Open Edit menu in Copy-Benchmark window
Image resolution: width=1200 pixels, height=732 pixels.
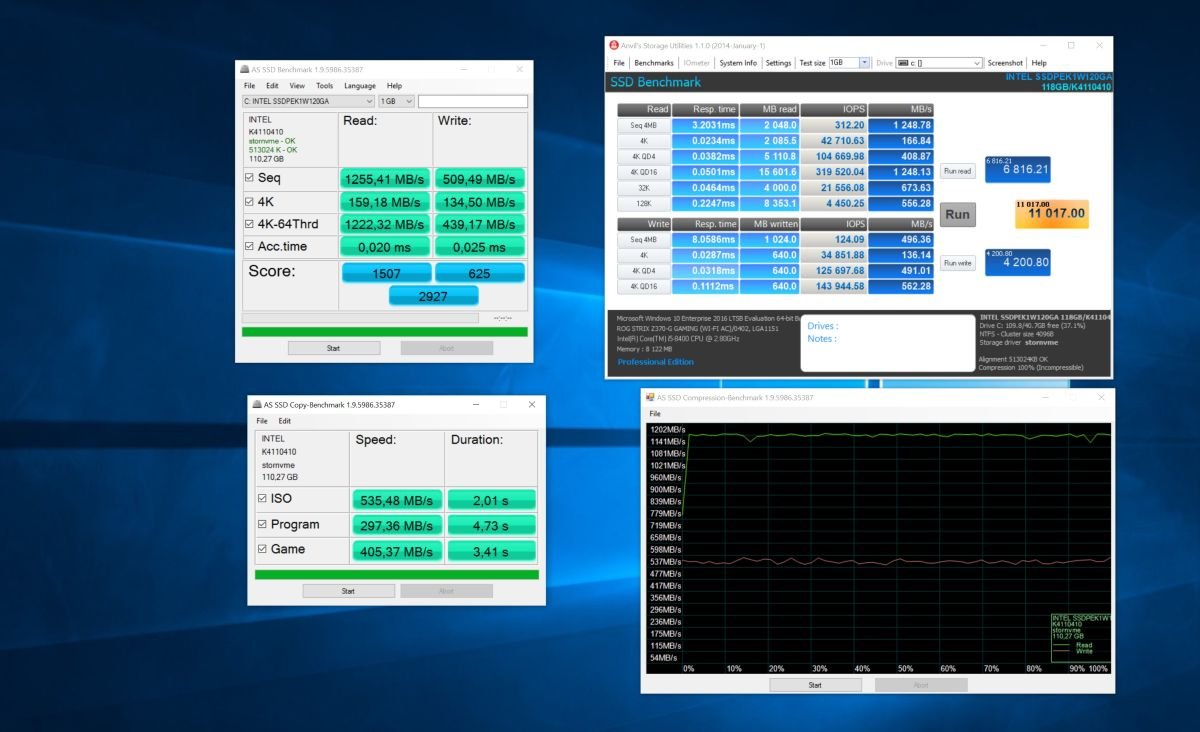pyautogui.click(x=284, y=421)
